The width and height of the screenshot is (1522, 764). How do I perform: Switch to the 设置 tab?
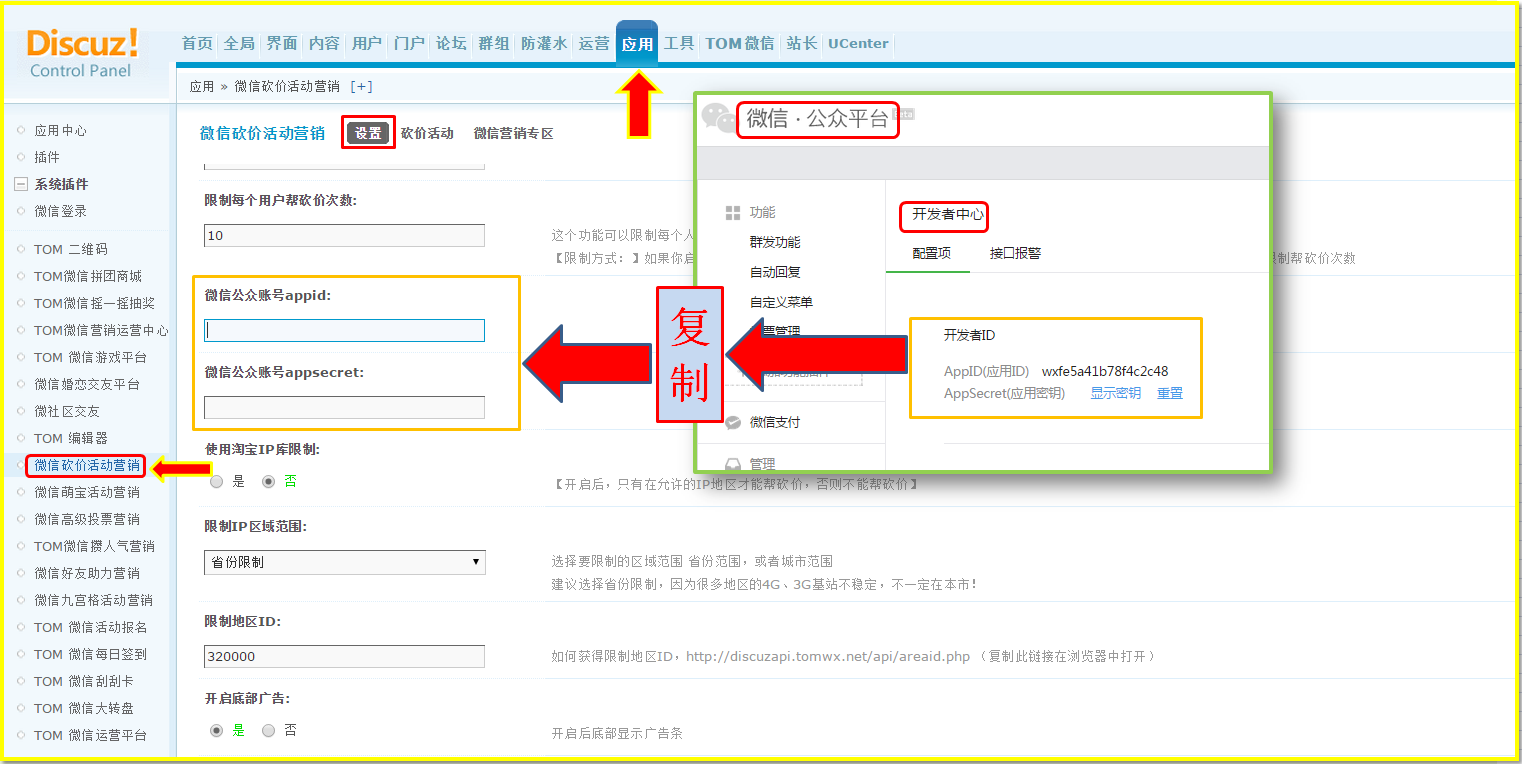368,133
